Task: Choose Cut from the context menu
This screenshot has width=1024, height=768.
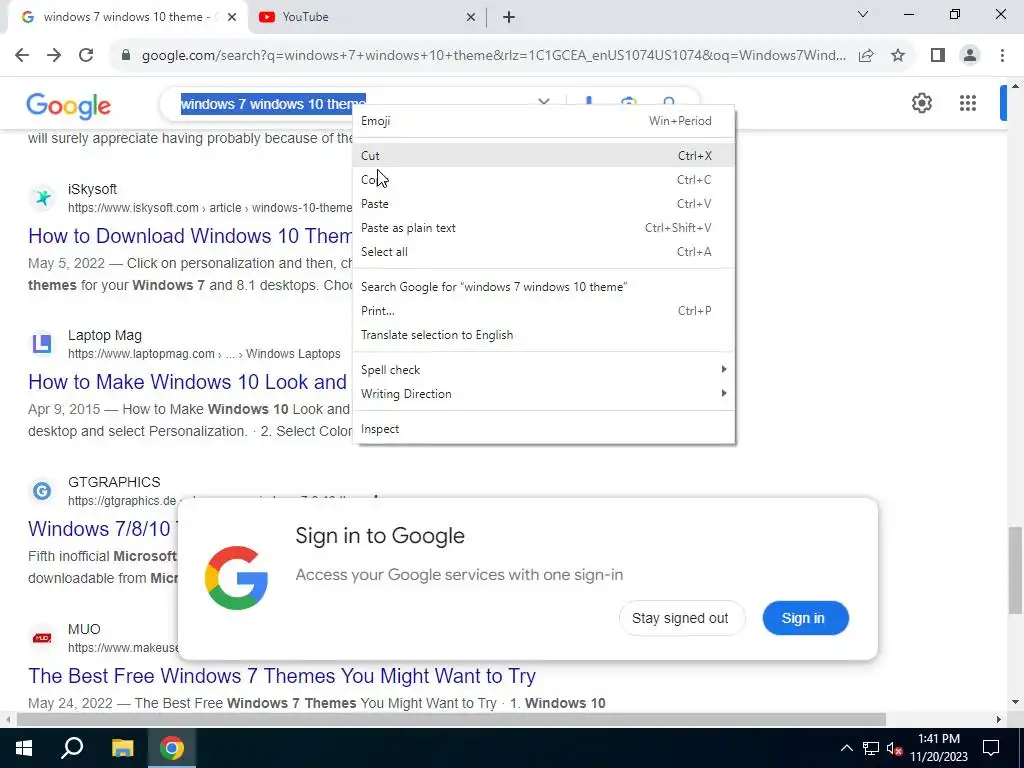Action: tap(543, 155)
